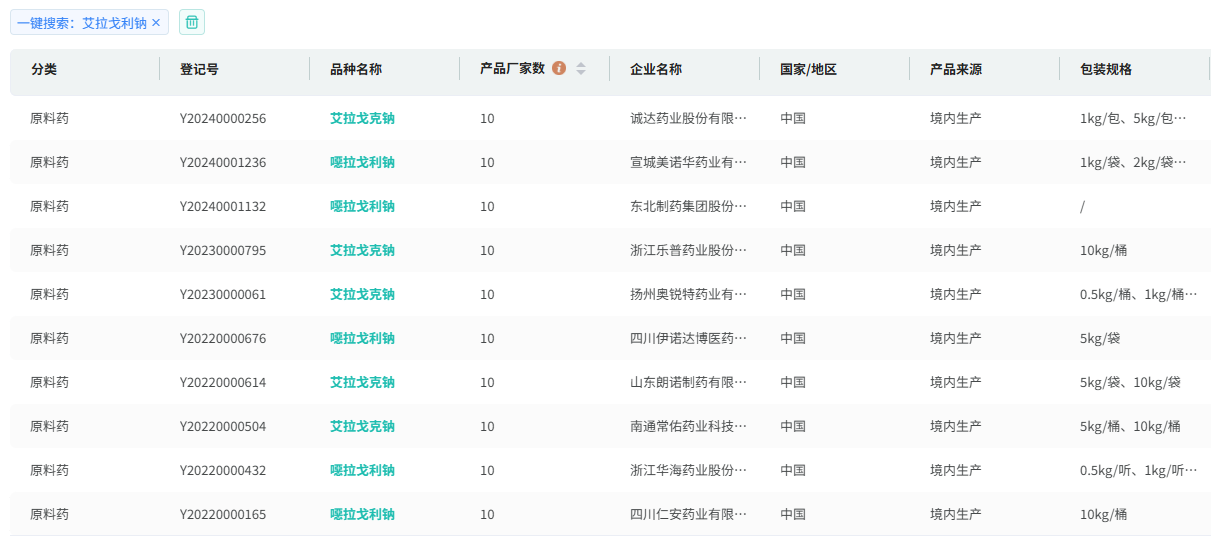Open product name link for Y20240001236
The image size is (1211, 536).
click(362, 162)
